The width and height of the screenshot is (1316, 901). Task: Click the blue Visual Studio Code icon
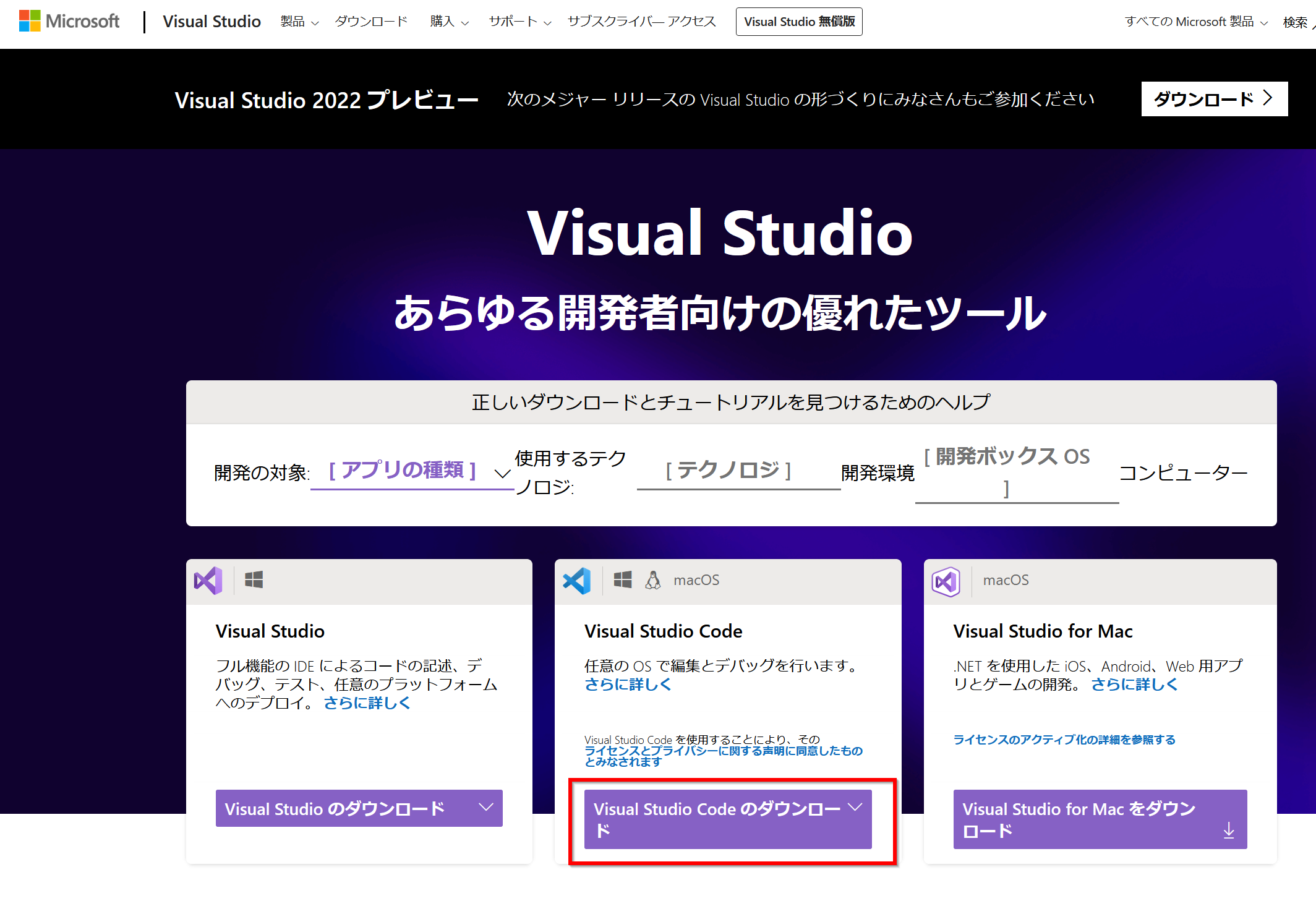pos(577,581)
